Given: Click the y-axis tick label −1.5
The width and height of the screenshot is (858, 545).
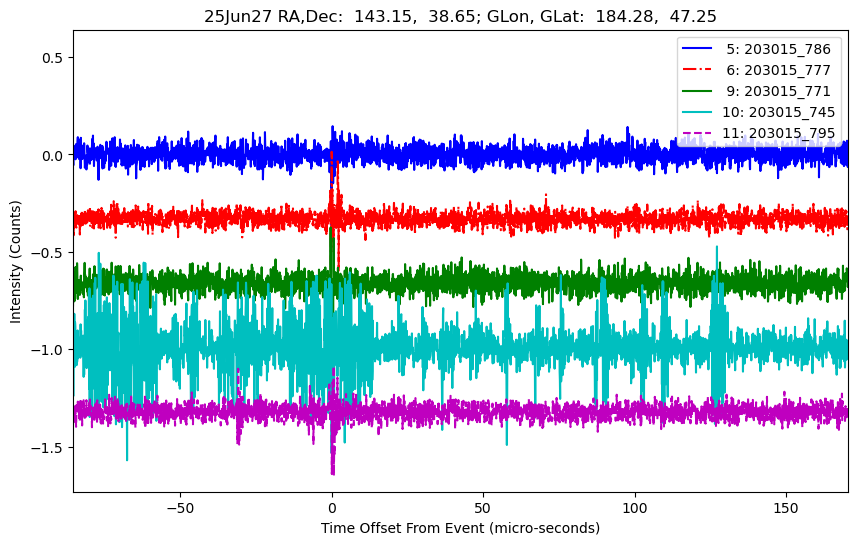Looking at the screenshot, I should point(47,447).
